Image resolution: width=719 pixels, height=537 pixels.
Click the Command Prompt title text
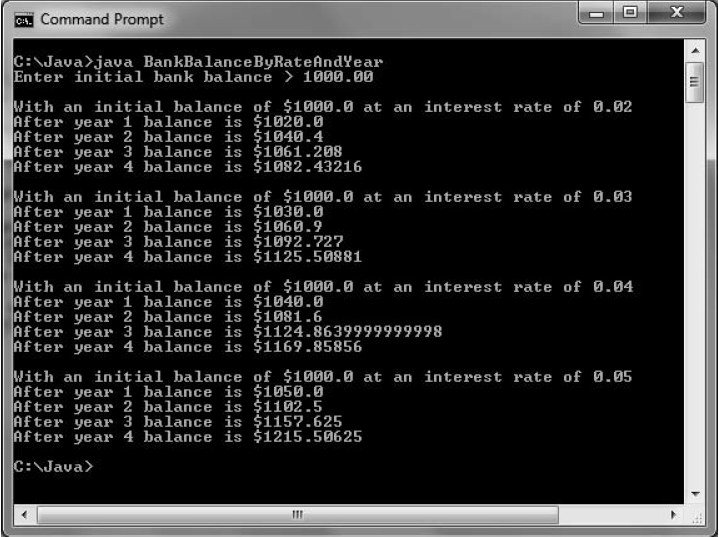point(102,19)
